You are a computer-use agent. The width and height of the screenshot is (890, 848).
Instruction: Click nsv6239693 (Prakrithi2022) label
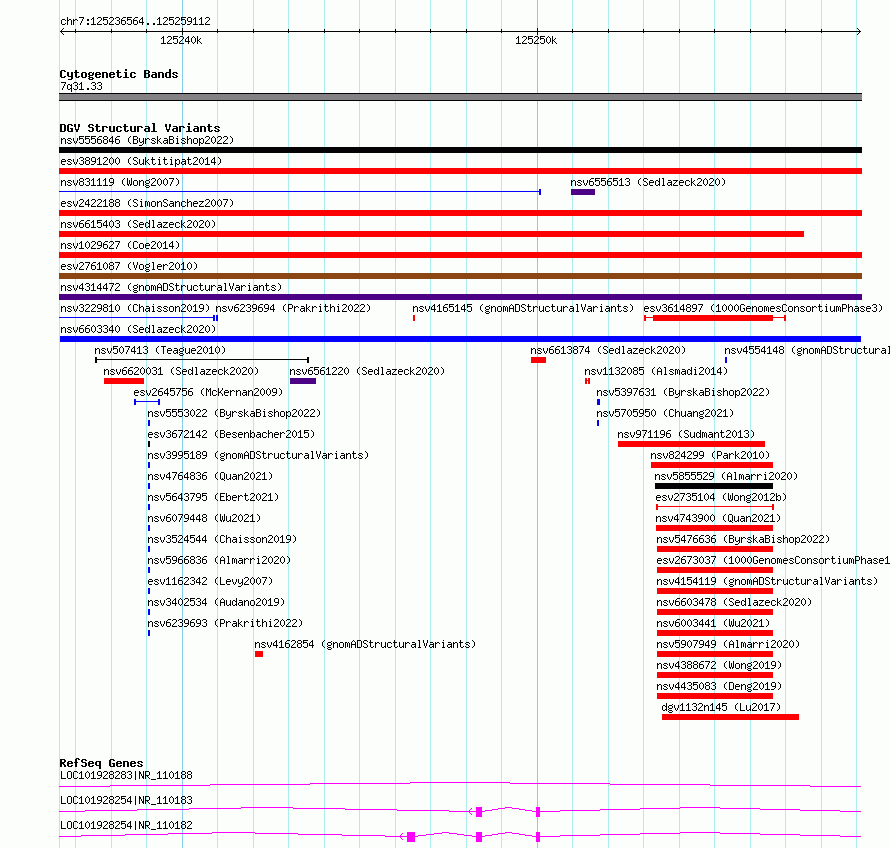(225, 623)
